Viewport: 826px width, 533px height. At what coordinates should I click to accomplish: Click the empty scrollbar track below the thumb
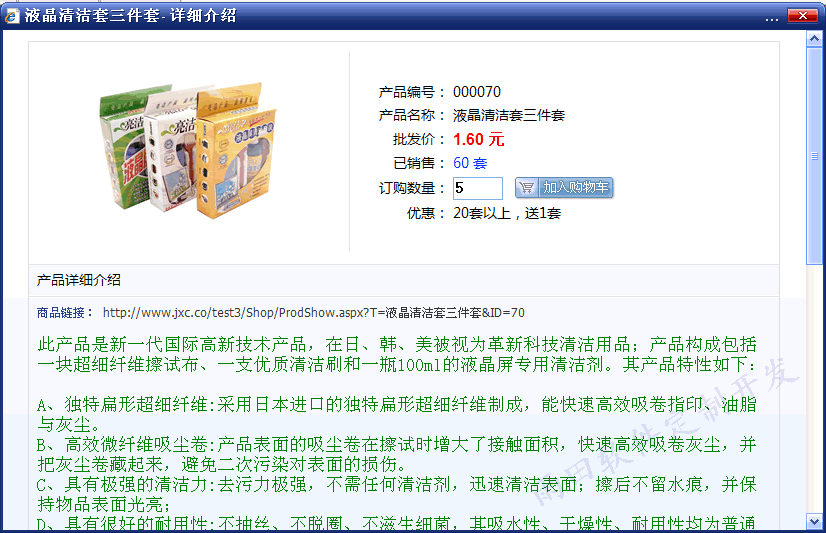pos(814,389)
